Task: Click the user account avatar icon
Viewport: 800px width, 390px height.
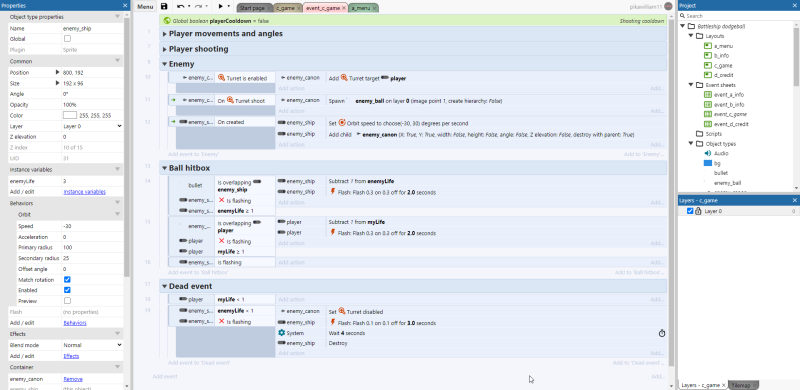Action: point(668,7)
